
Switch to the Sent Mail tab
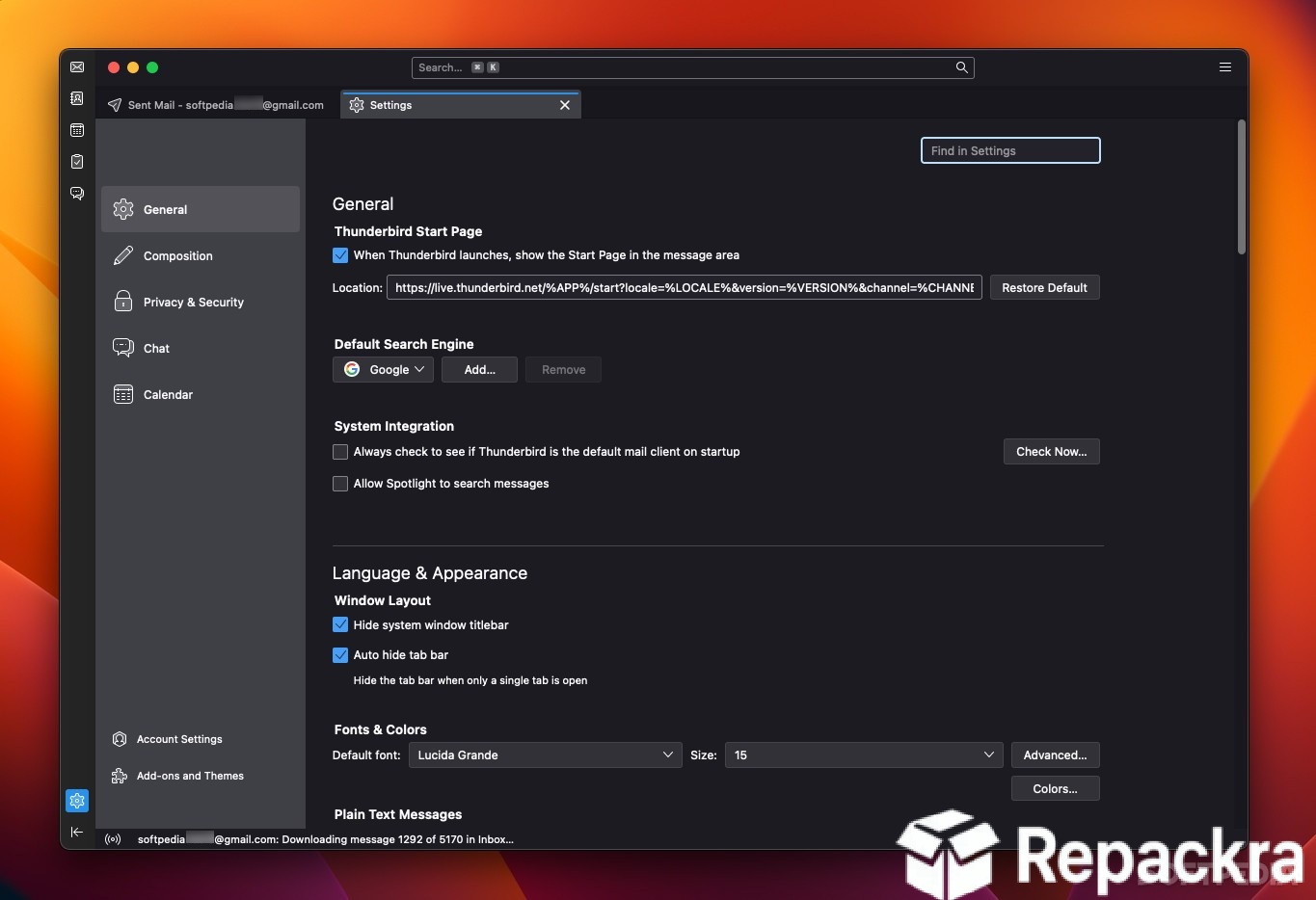[218, 105]
